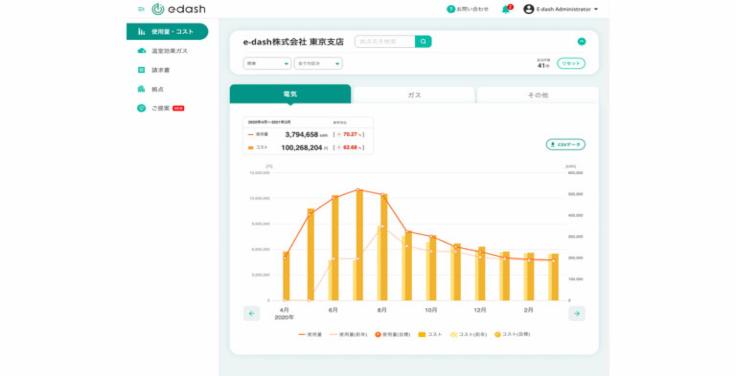The width and height of the screenshot is (736, 376).
Task: Click the invoice icon beside 請求書
Action: [141, 70]
